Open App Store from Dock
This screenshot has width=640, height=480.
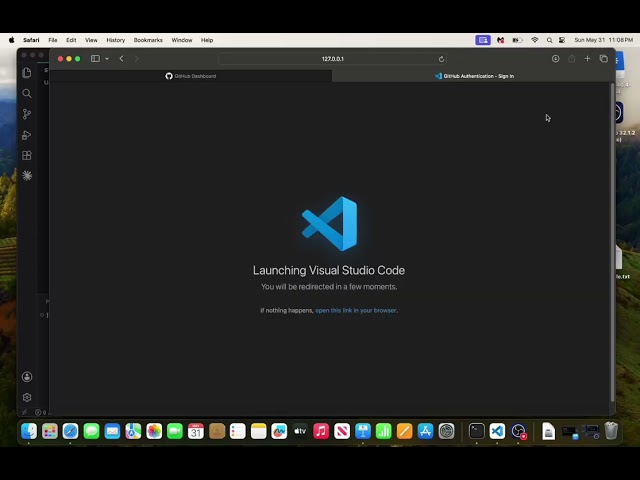[425, 431]
